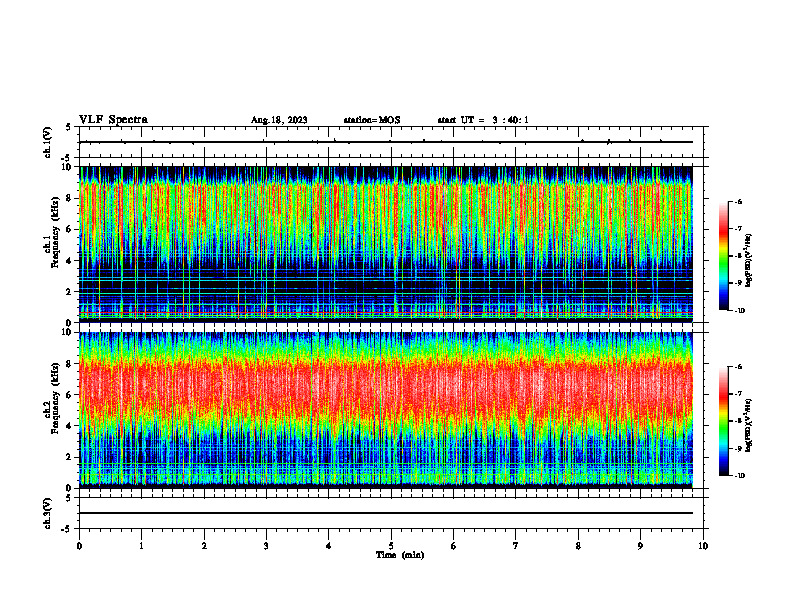792x612 pixels.
Task: Select the date label Aug. 18, 2023
Action: pos(279,120)
